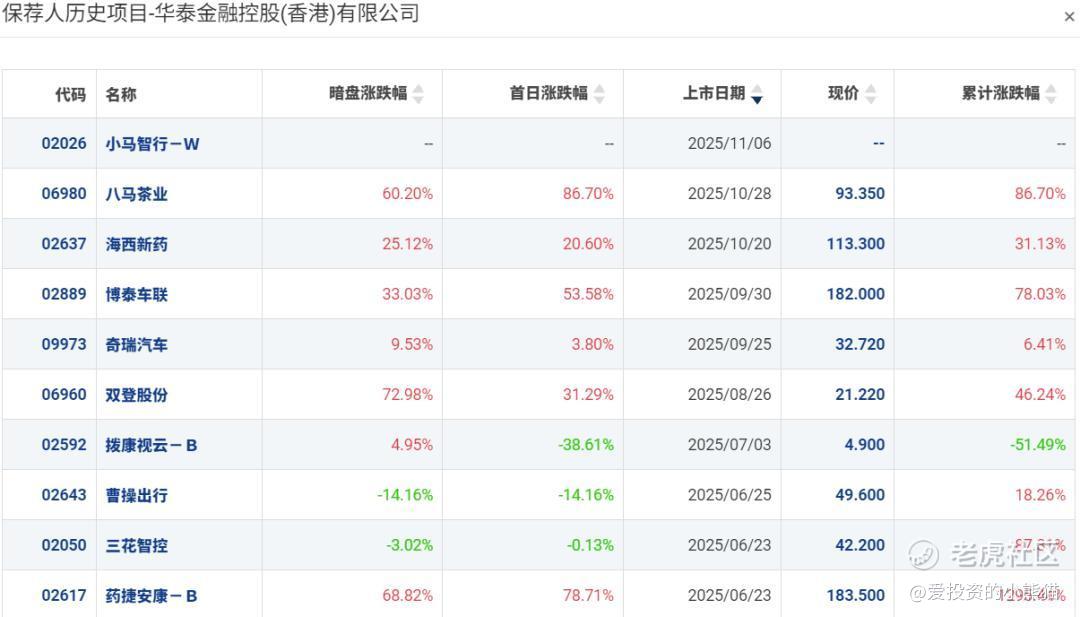Click dark-pool change 68.82%
Viewport: 1080px width, 617px height.
click(x=408, y=596)
